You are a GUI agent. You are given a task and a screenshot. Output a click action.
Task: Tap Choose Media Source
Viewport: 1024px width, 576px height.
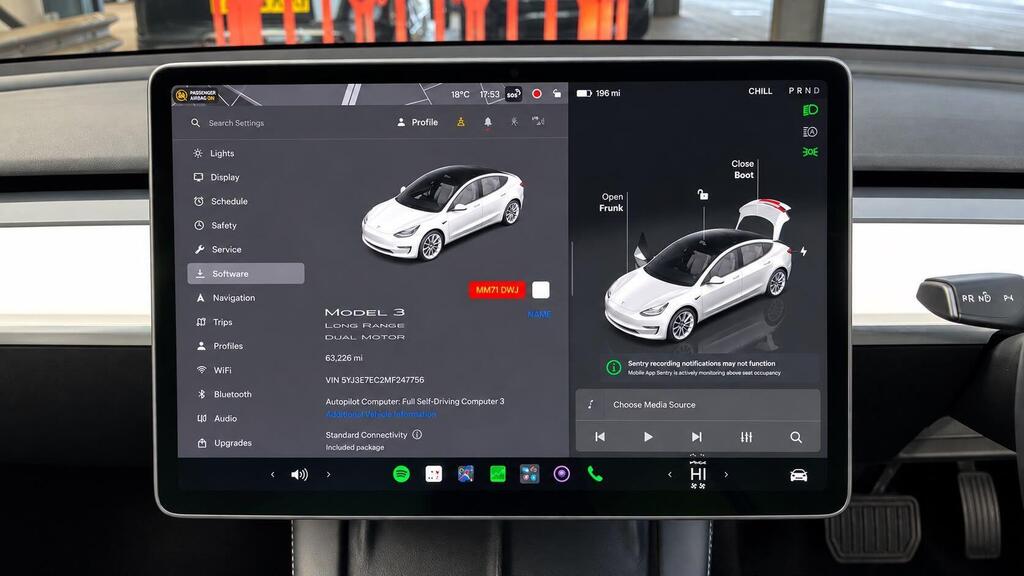pyautogui.click(x=698, y=405)
